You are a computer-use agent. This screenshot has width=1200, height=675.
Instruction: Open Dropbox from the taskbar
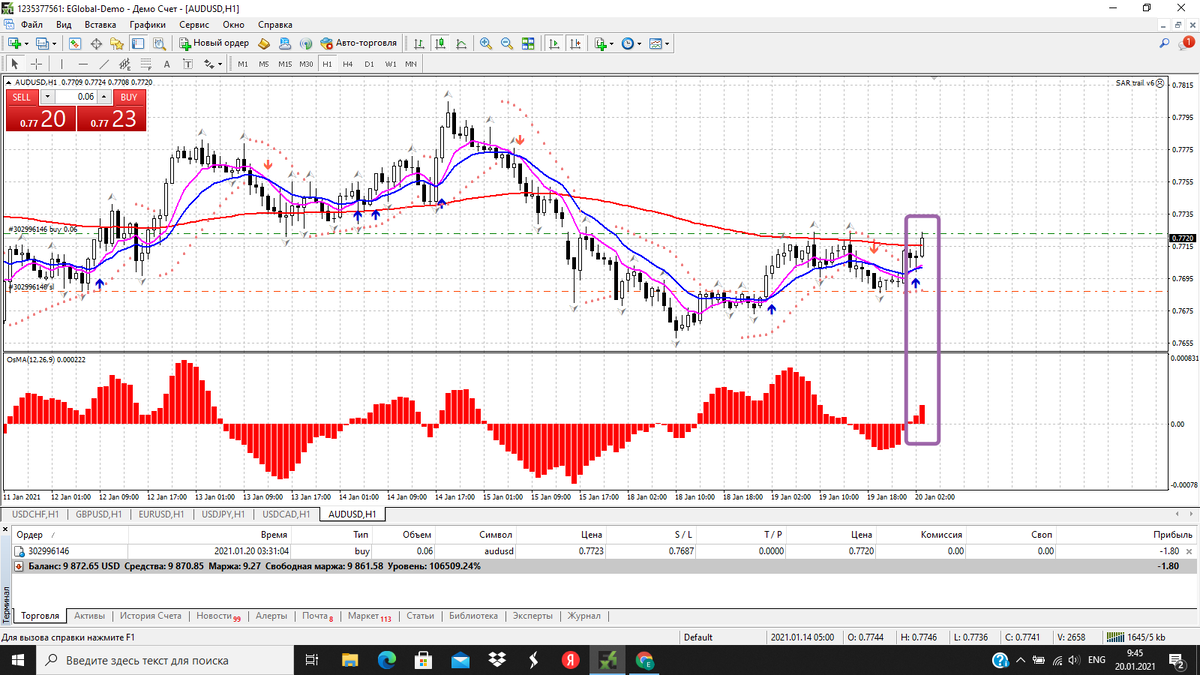click(x=496, y=660)
